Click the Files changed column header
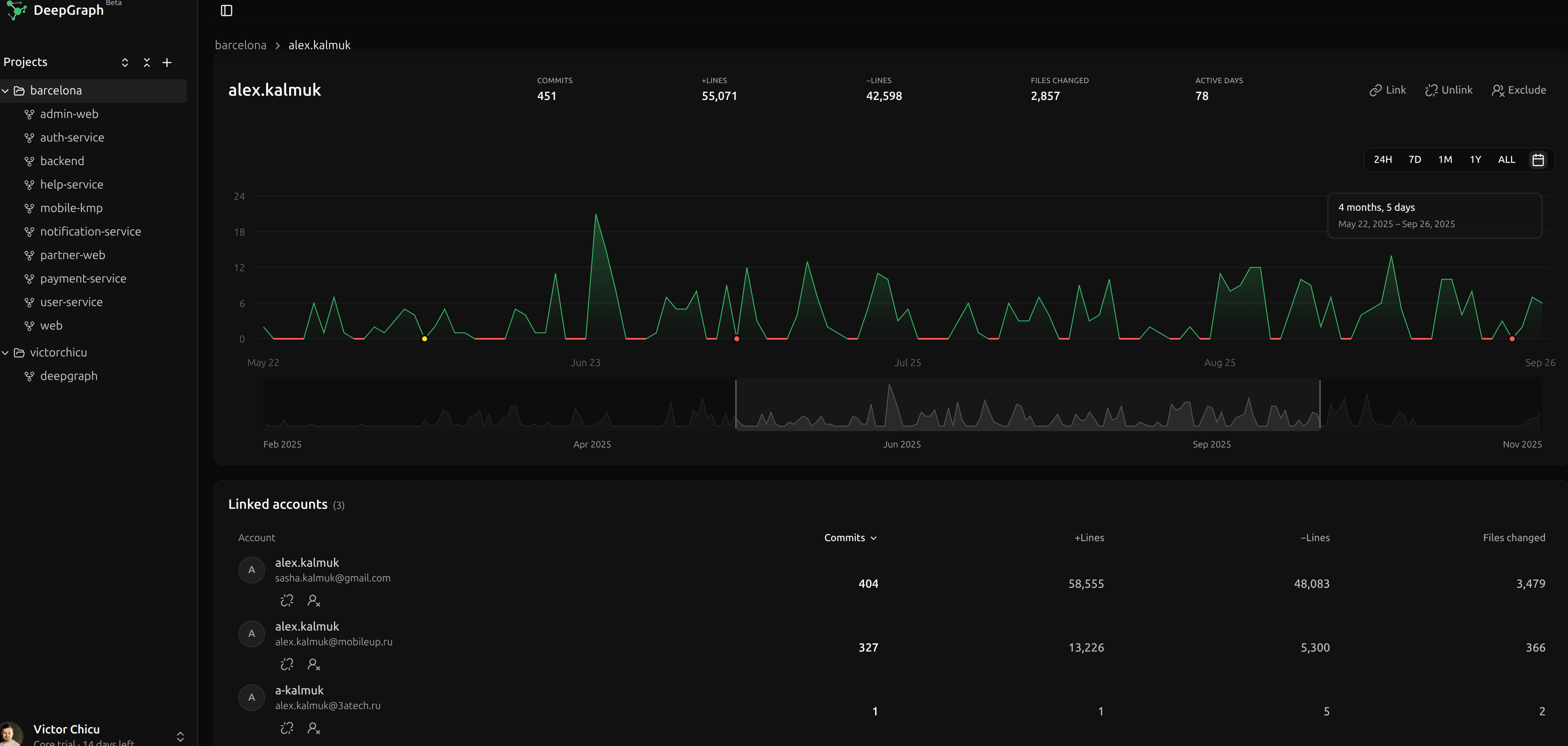Viewport: 1568px width, 746px height. click(1514, 538)
